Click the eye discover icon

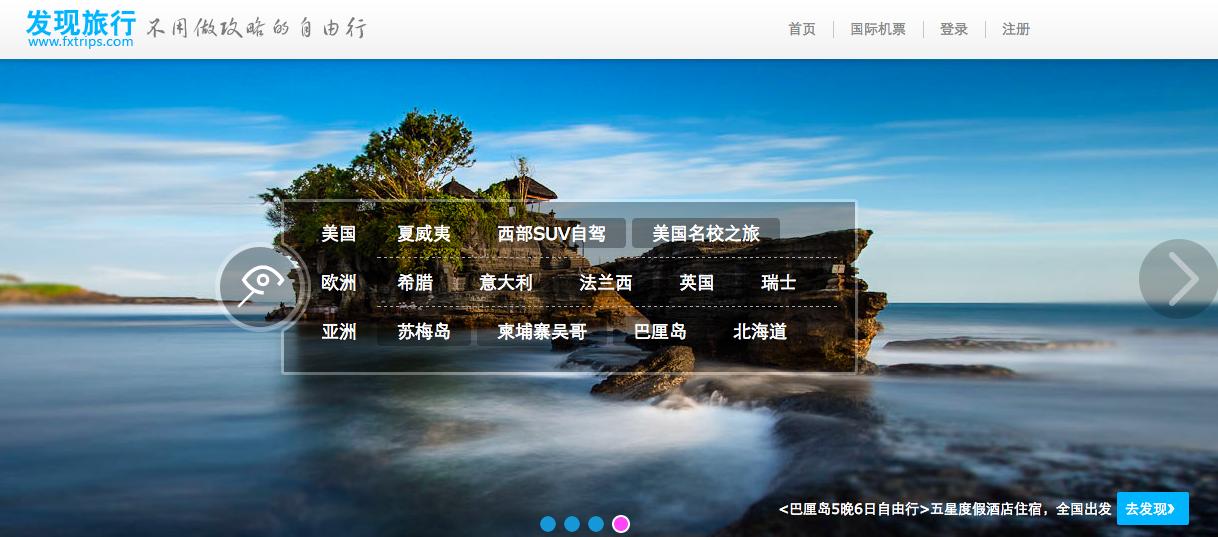(261, 288)
